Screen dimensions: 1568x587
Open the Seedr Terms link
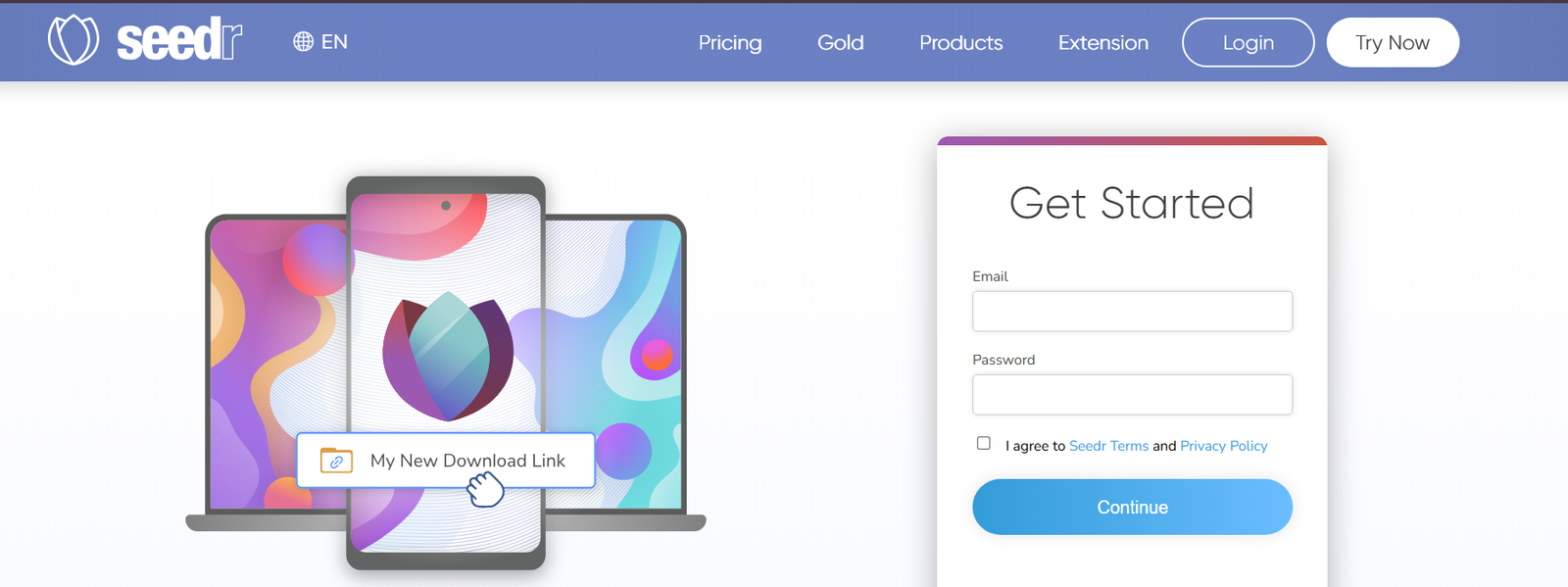point(1108,446)
